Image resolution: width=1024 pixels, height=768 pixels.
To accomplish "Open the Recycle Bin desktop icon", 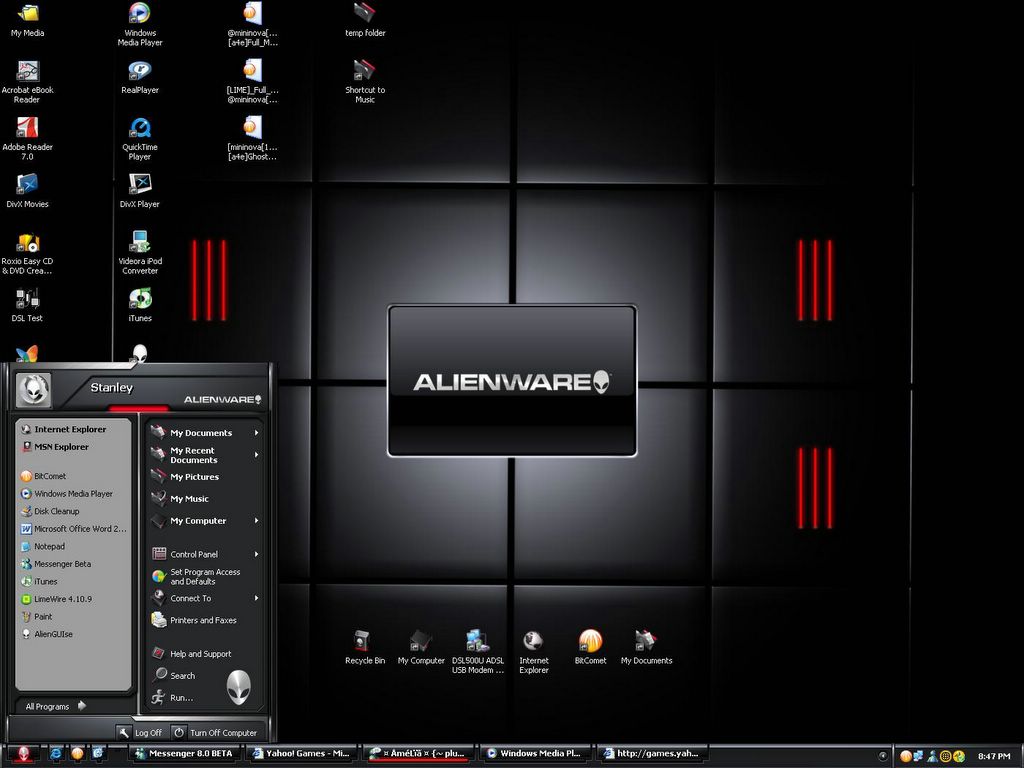I will 365,647.
